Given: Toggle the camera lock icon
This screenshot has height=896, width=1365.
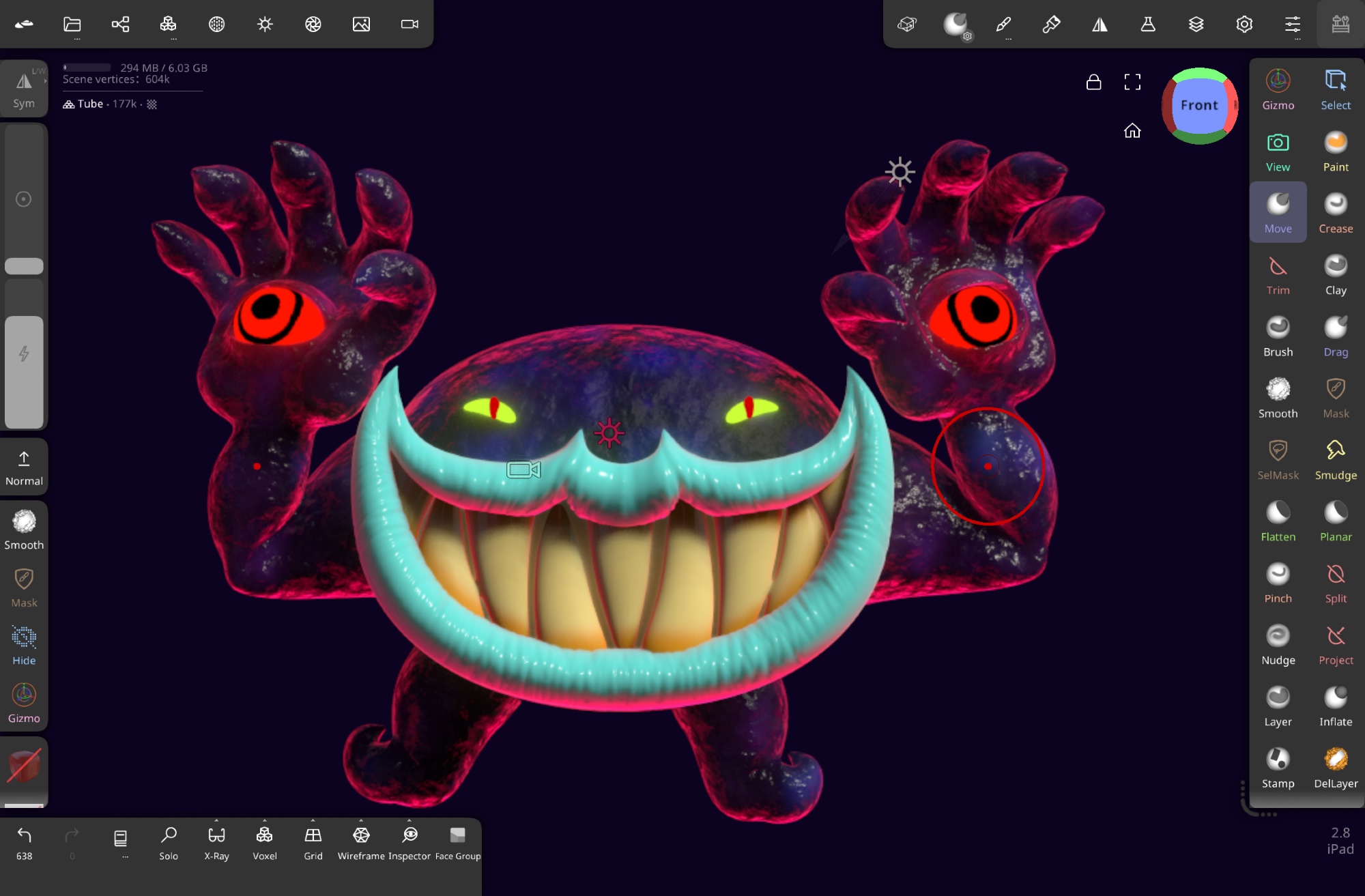Looking at the screenshot, I should tap(1093, 83).
